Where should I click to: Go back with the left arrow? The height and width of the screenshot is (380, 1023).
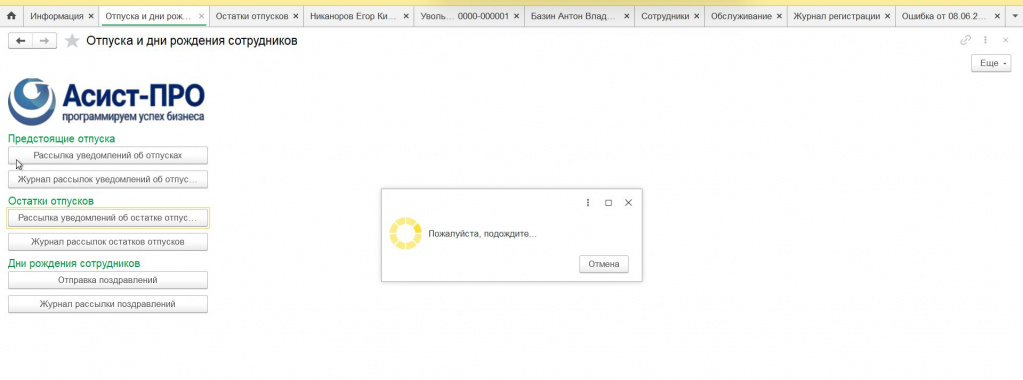pos(20,41)
